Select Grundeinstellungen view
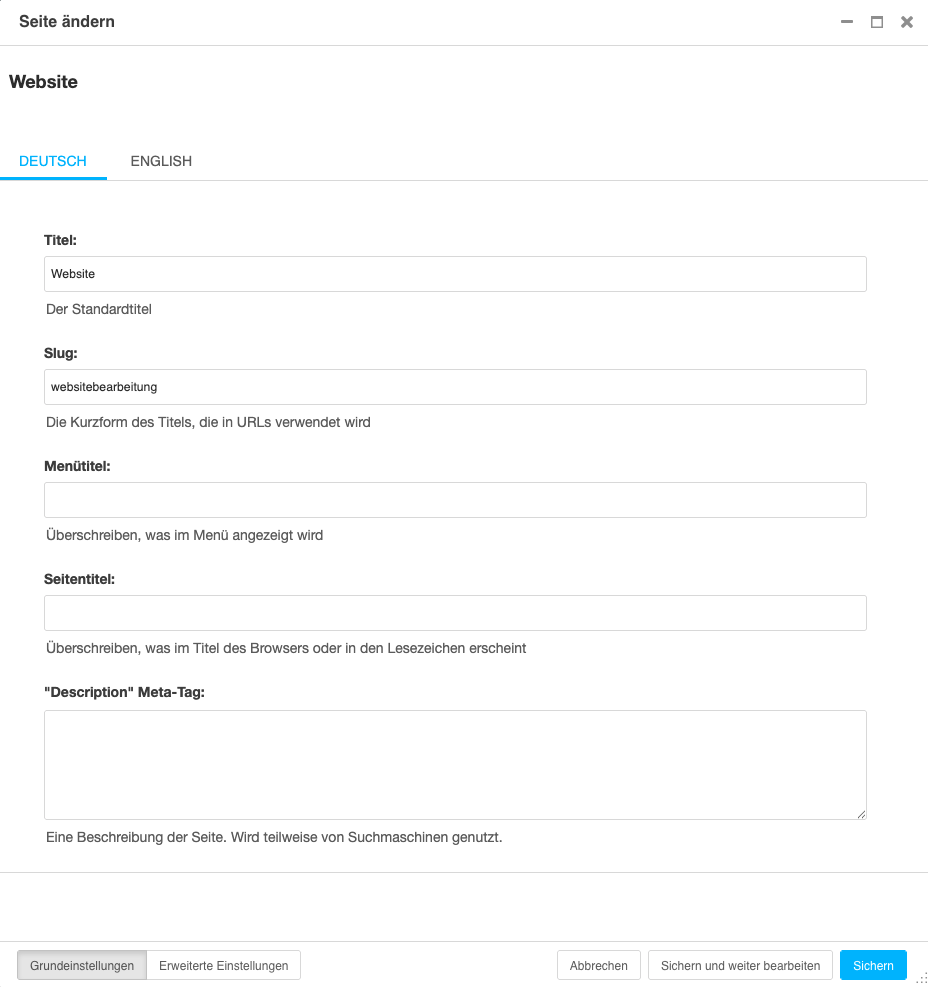Image resolution: width=928 pixels, height=987 pixels. coord(81,964)
